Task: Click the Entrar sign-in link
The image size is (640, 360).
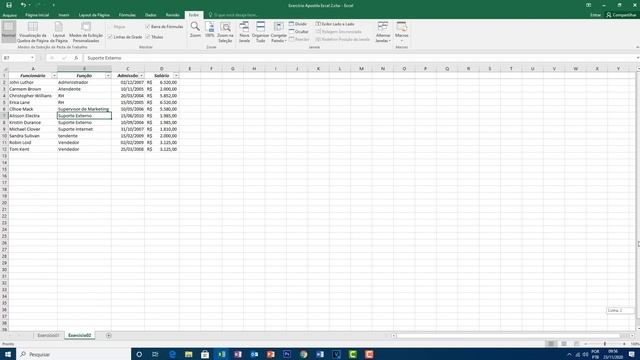Action: click(x=595, y=15)
